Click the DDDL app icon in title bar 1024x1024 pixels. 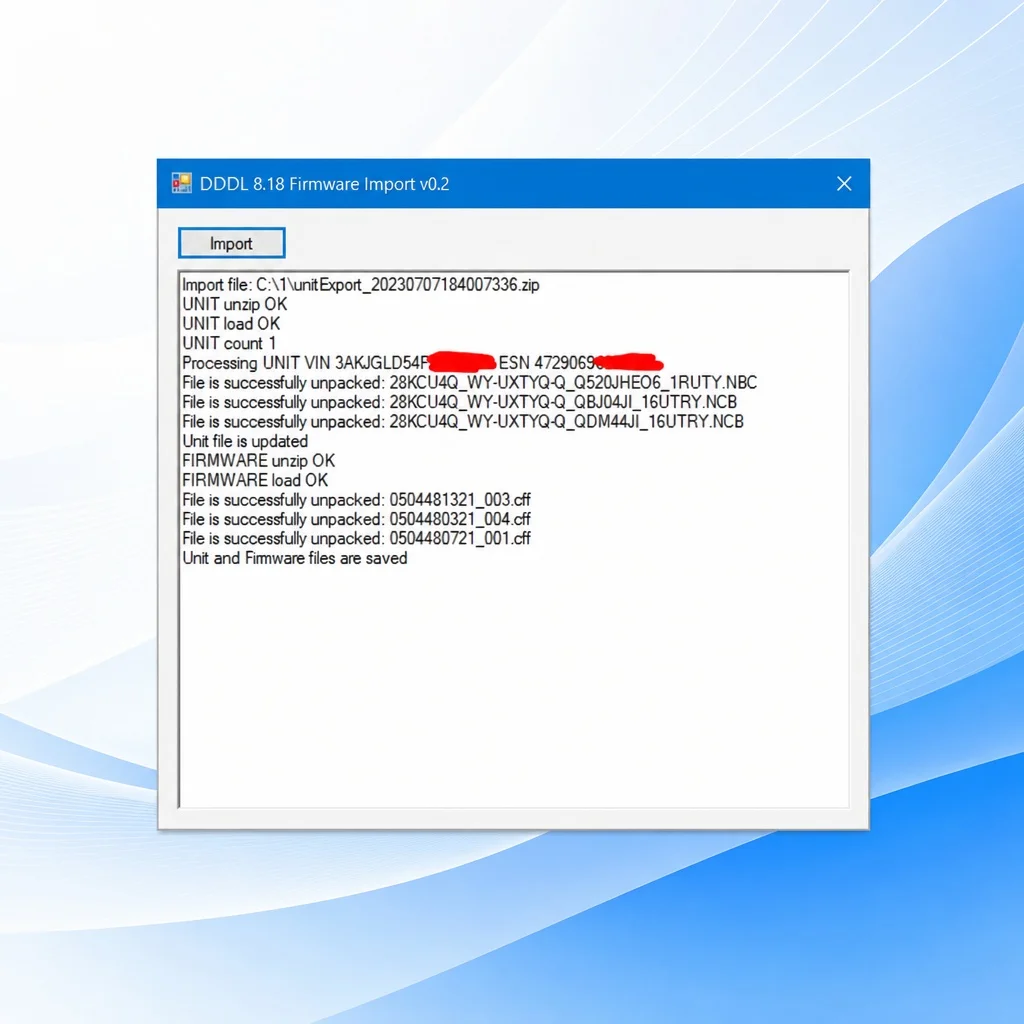point(181,184)
